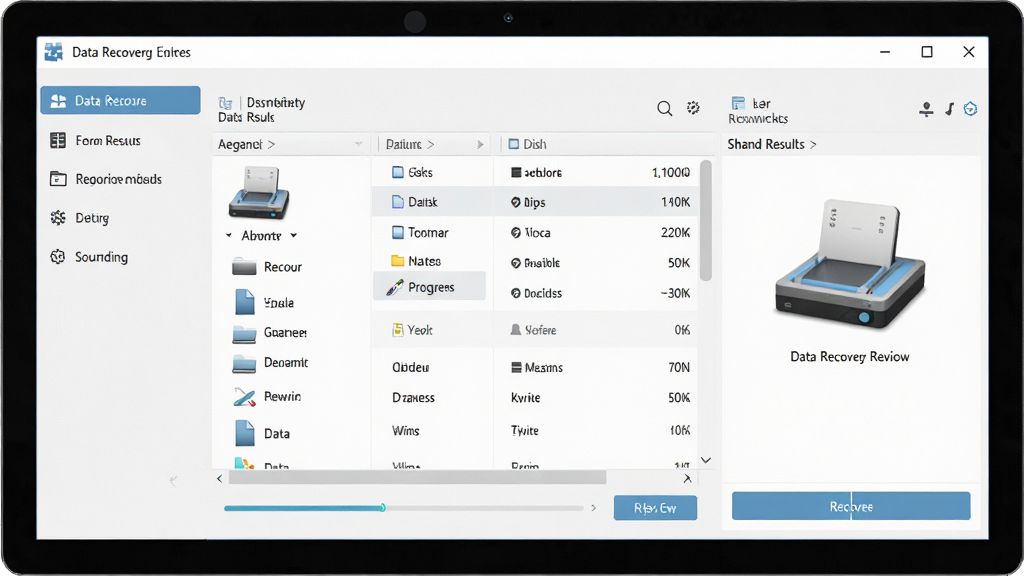Expand the arrow right of Datiure header
This screenshot has width=1024, height=576.
pyautogui.click(x=480, y=144)
